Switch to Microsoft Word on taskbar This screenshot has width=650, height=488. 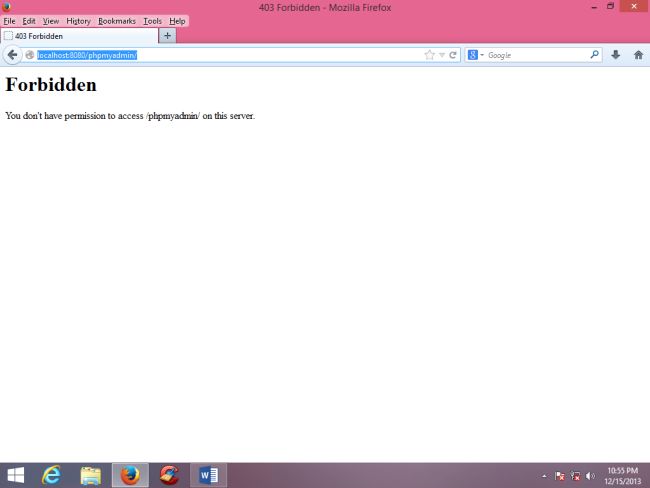click(209, 475)
